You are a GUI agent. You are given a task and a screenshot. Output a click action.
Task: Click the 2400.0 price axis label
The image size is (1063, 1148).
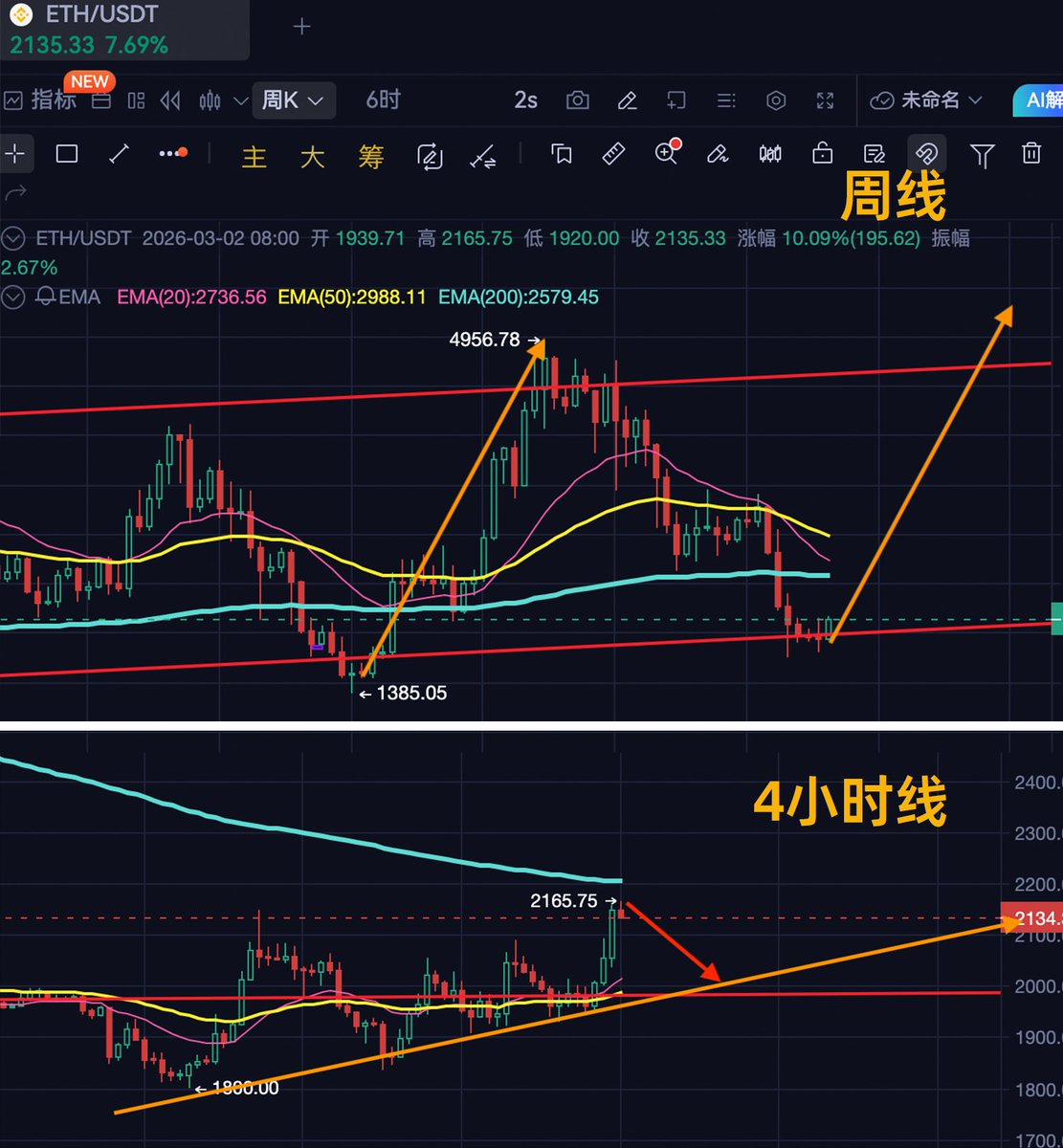click(x=1037, y=784)
